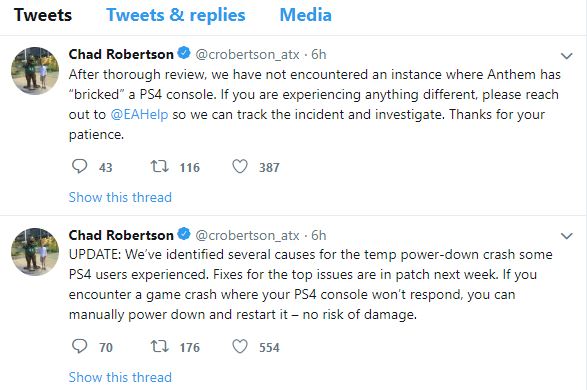
Task: Show this thread under the first tweet
Action: [120, 197]
